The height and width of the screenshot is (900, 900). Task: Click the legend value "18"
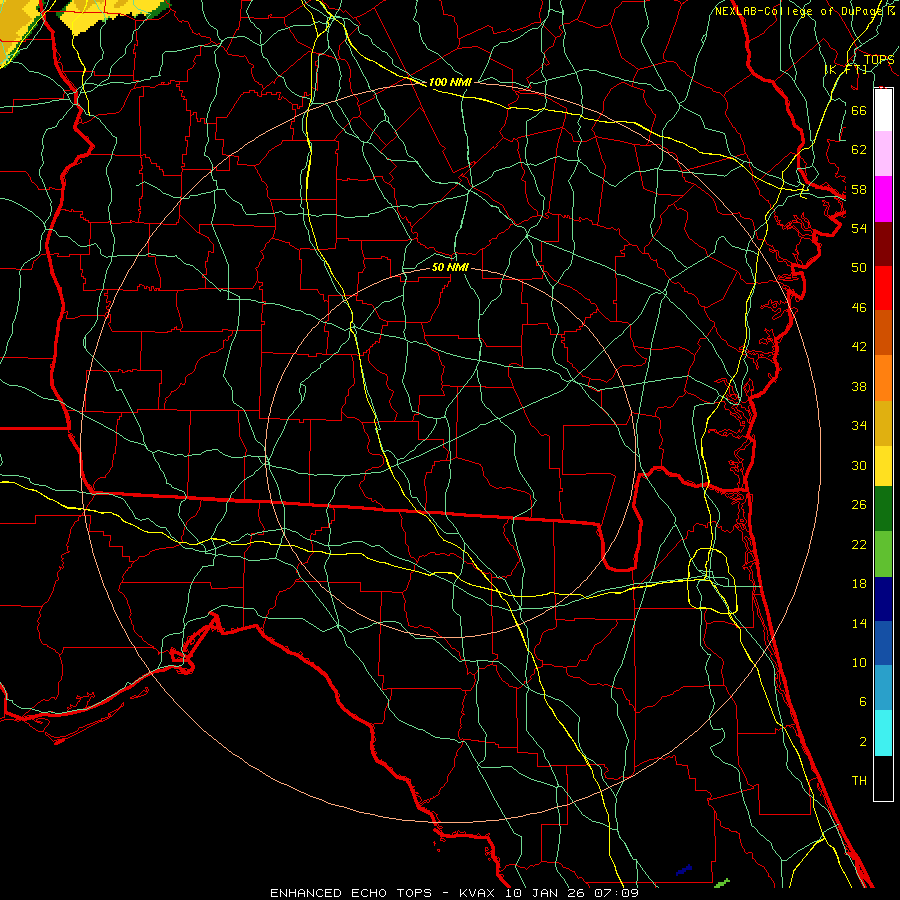859,584
